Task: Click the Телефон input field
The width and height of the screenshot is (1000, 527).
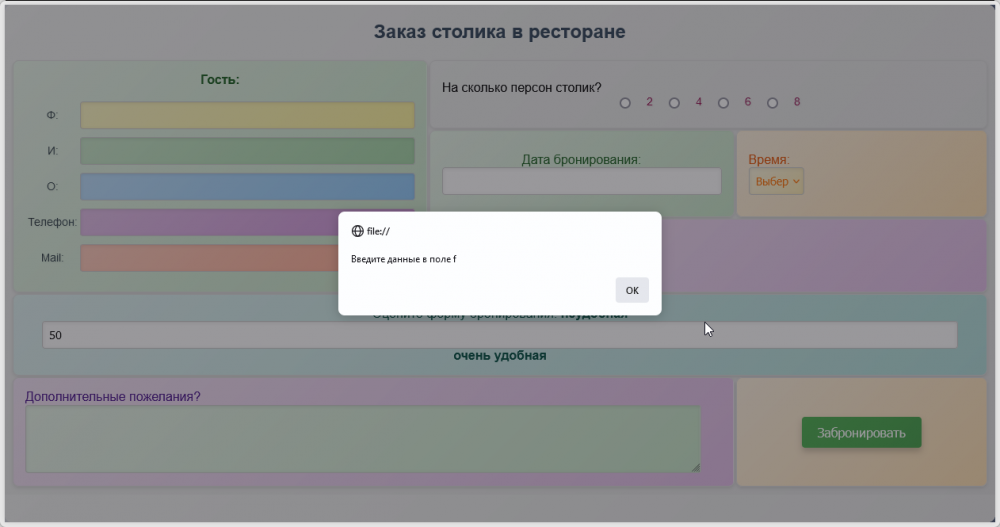Action: pyautogui.click(x=247, y=223)
